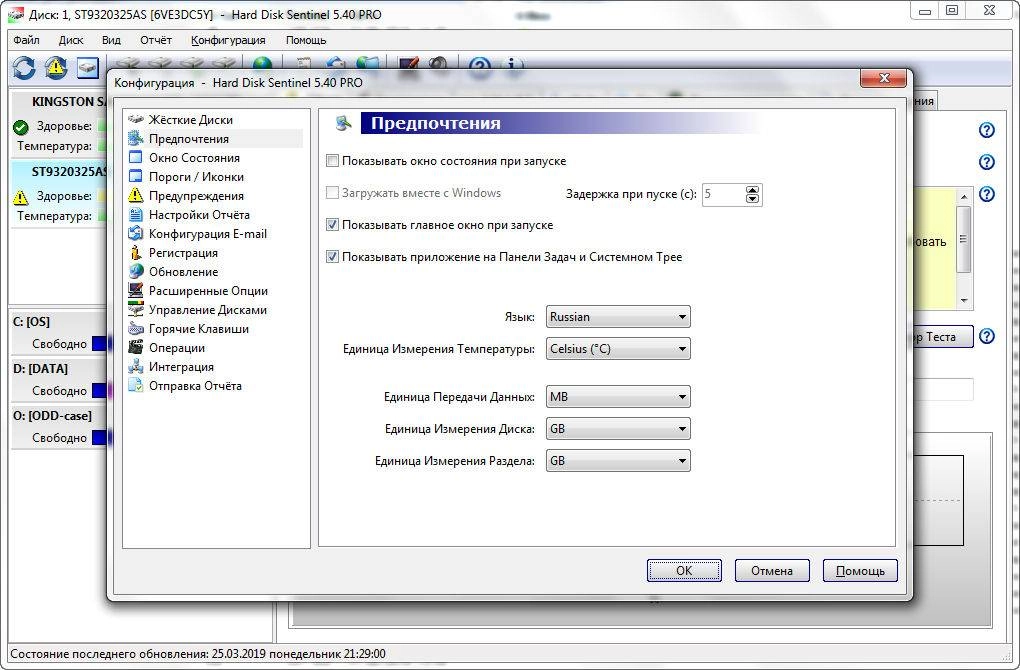1020x670 pixels.
Task: Click the refresh icon in main toolbar
Action: (x=24, y=67)
